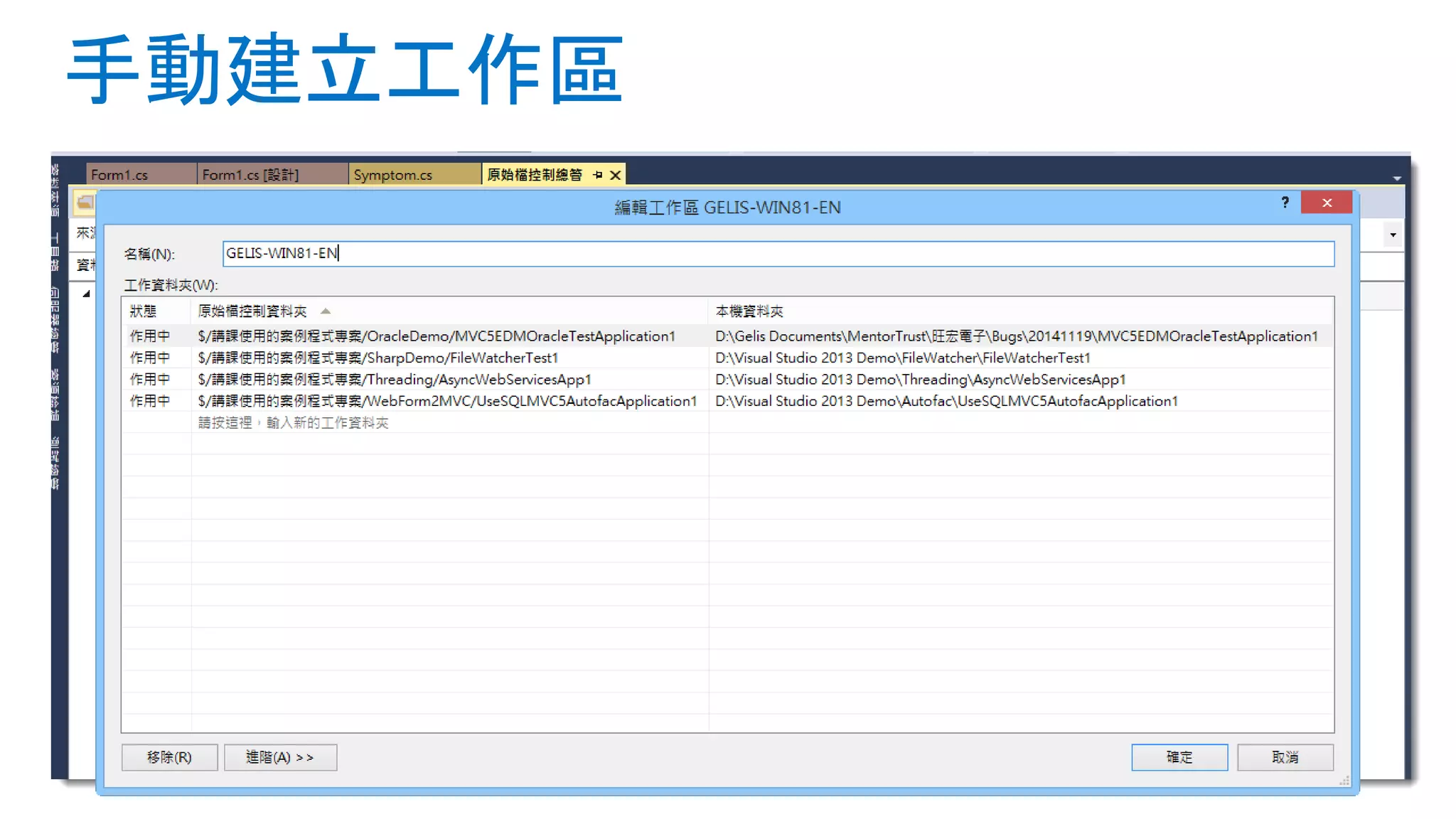This screenshot has height=819, width=1456.
Task: Click the folder icon behind the dialog's left edge
Action: click(x=85, y=203)
